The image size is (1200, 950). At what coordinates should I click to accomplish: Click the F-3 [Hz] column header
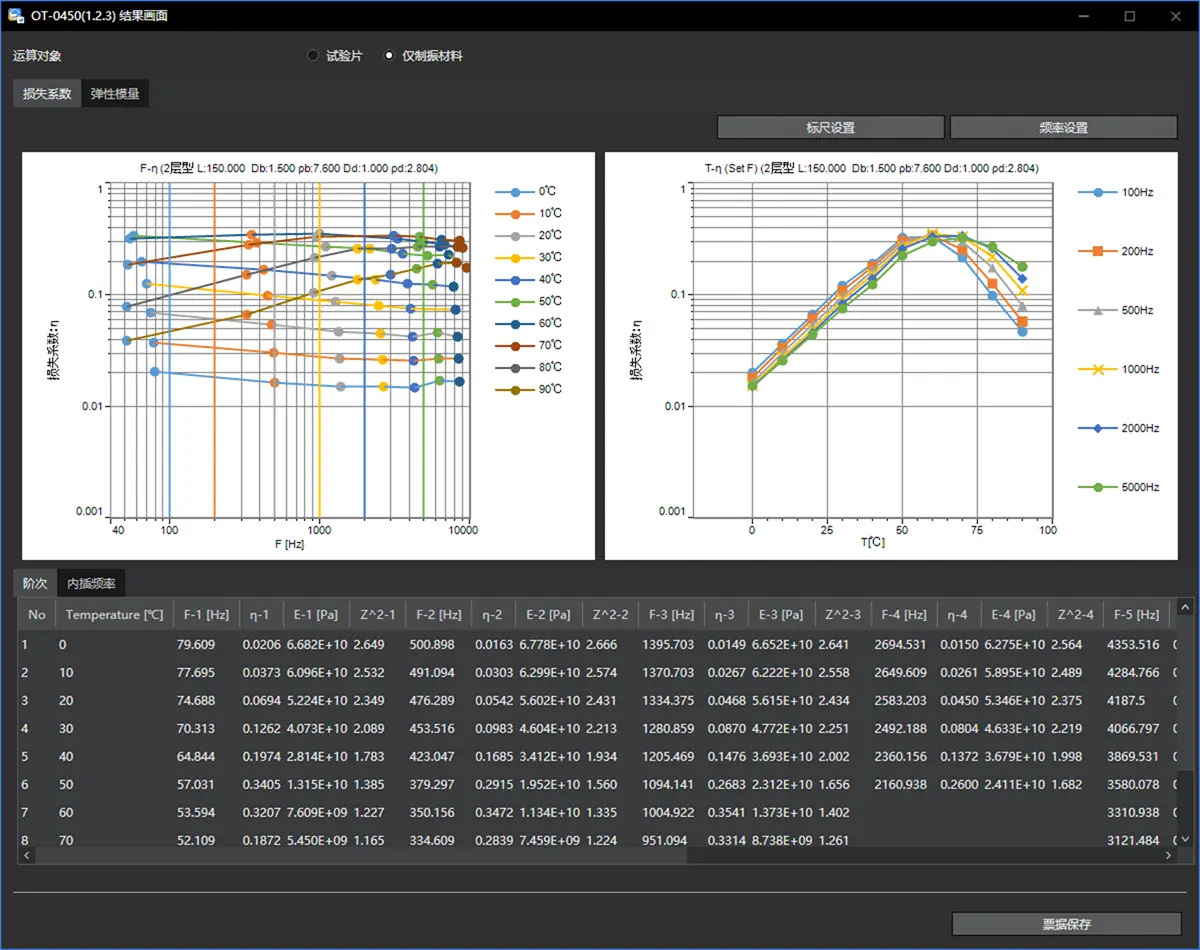tap(671, 614)
